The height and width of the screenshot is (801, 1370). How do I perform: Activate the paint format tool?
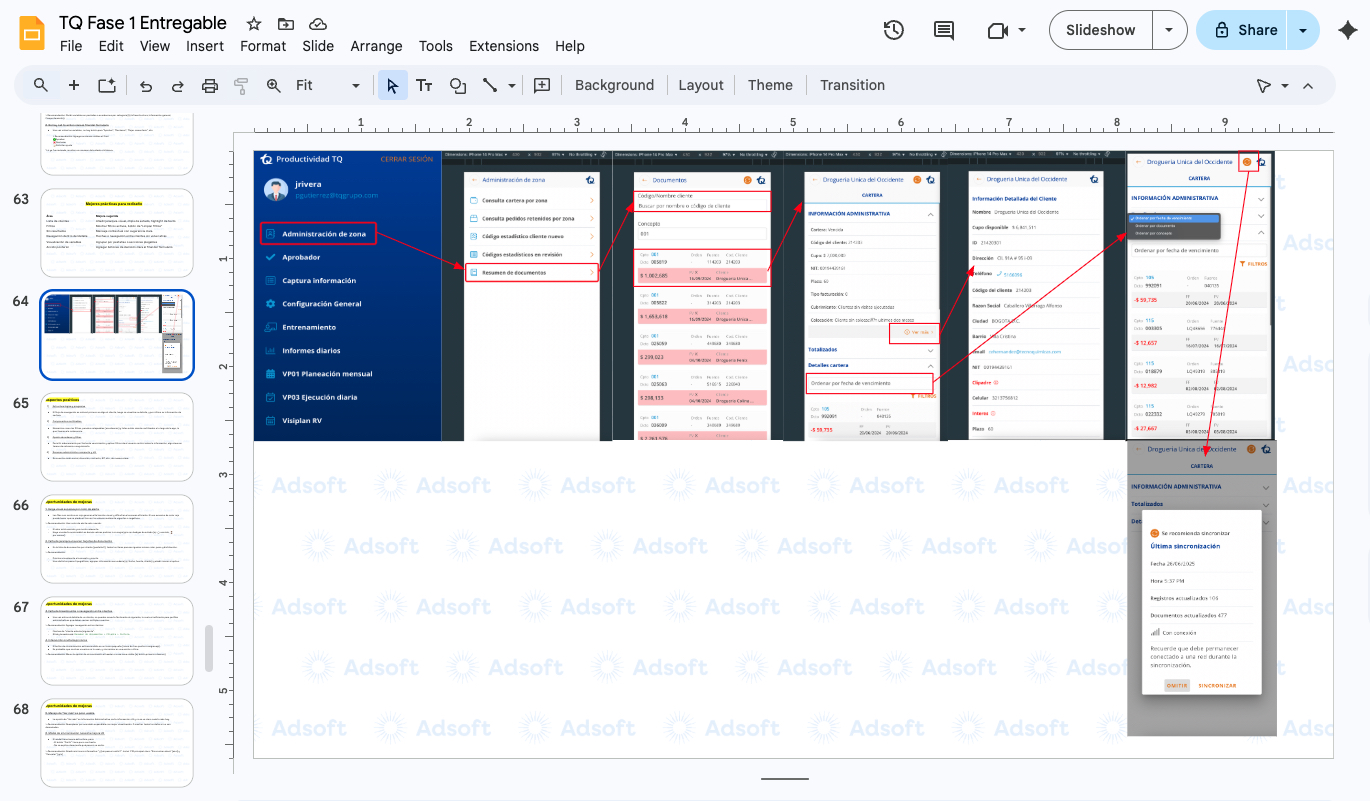(240, 85)
